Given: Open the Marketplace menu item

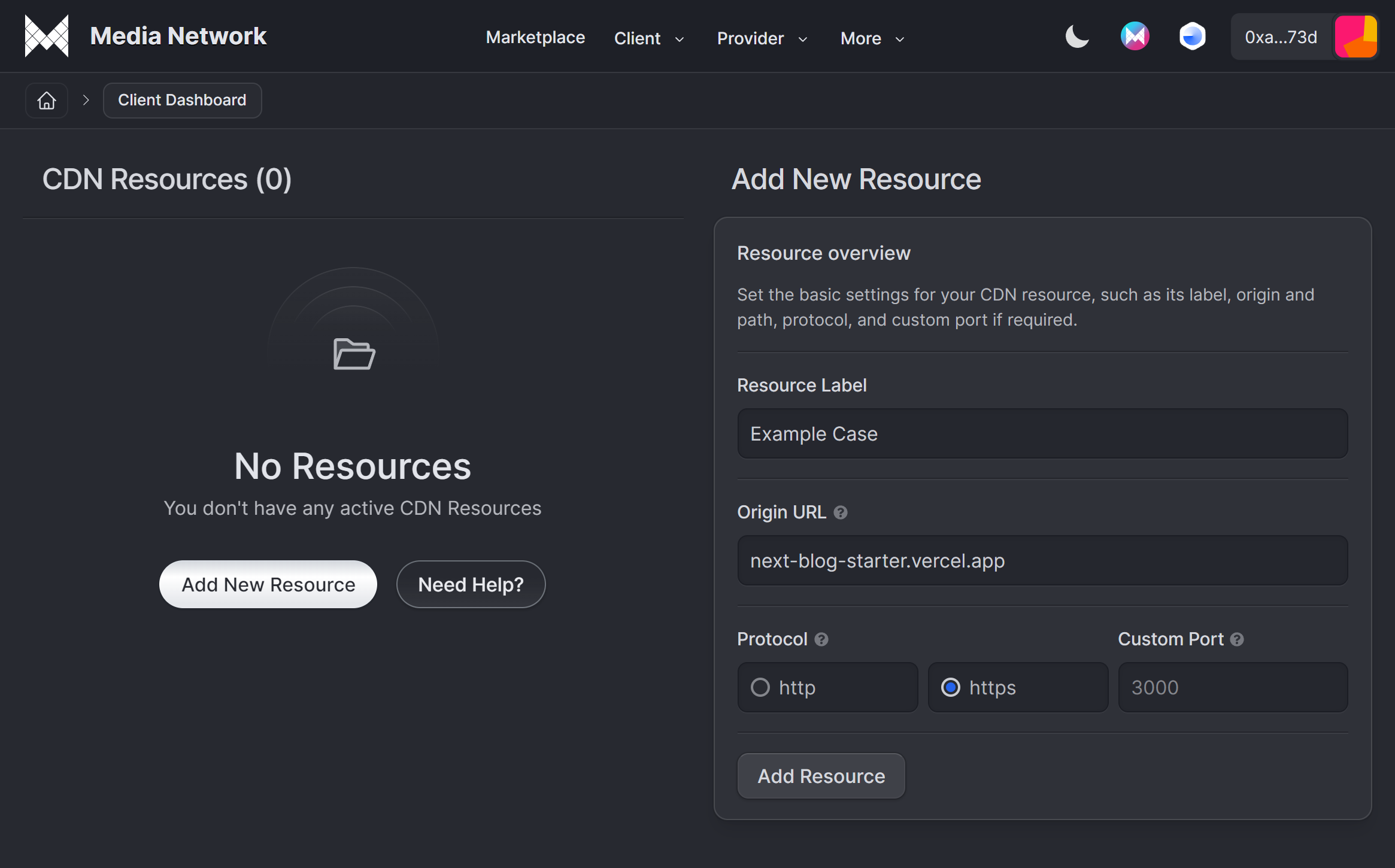Looking at the screenshot, I should (535, 38).
